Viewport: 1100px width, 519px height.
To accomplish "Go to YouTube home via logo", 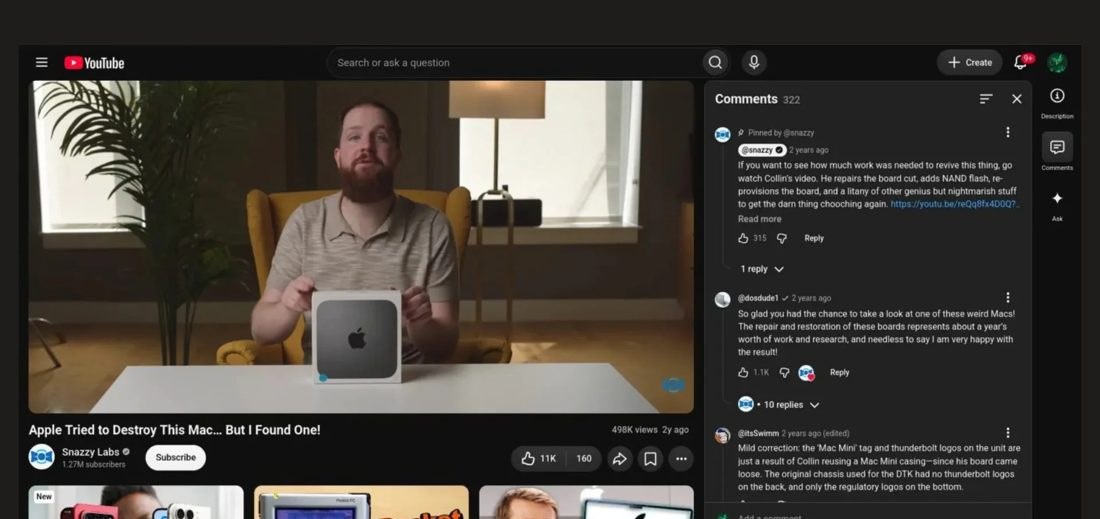I will click(94, 63).
